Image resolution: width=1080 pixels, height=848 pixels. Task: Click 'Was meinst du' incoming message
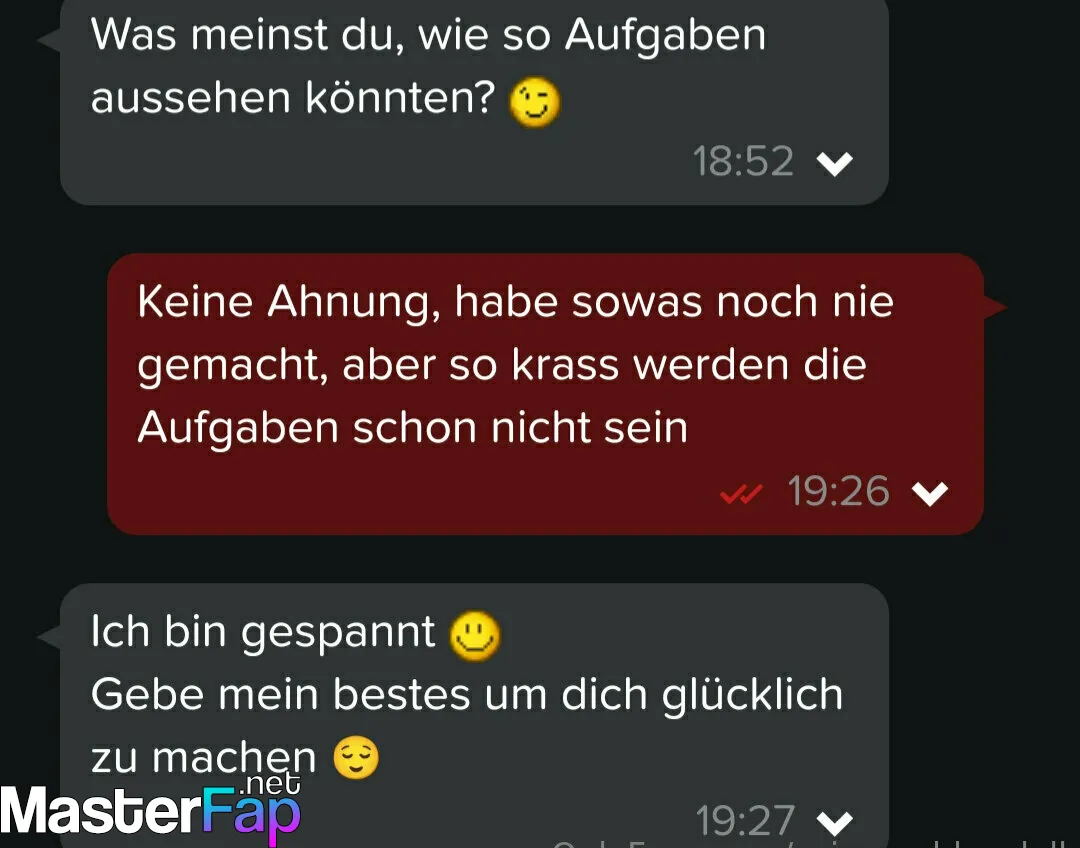point(474,101)
